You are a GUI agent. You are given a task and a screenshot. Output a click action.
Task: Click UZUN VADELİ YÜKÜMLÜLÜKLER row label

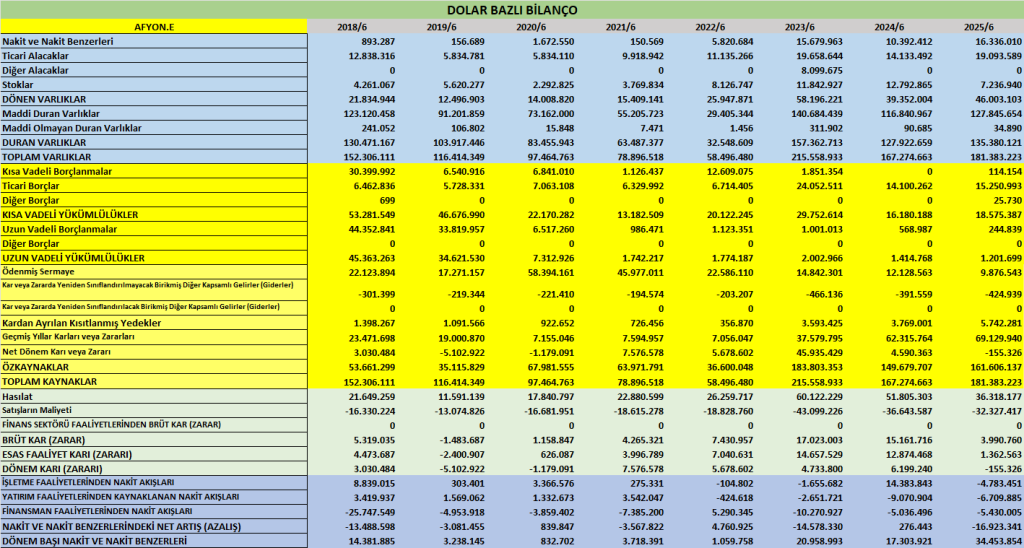click(73, 257)
